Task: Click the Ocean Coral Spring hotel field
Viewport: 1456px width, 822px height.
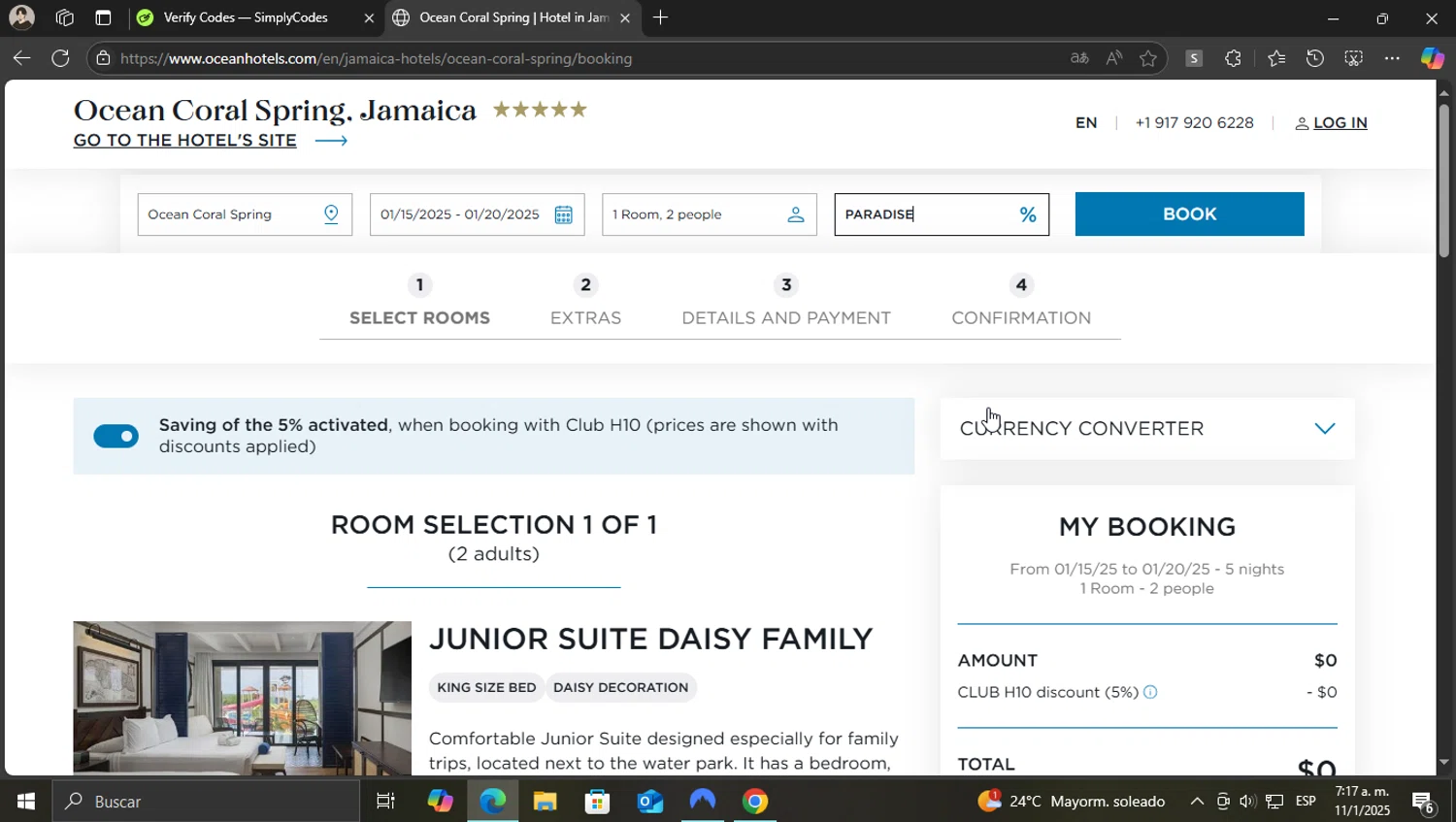Action: click(245, 214)
